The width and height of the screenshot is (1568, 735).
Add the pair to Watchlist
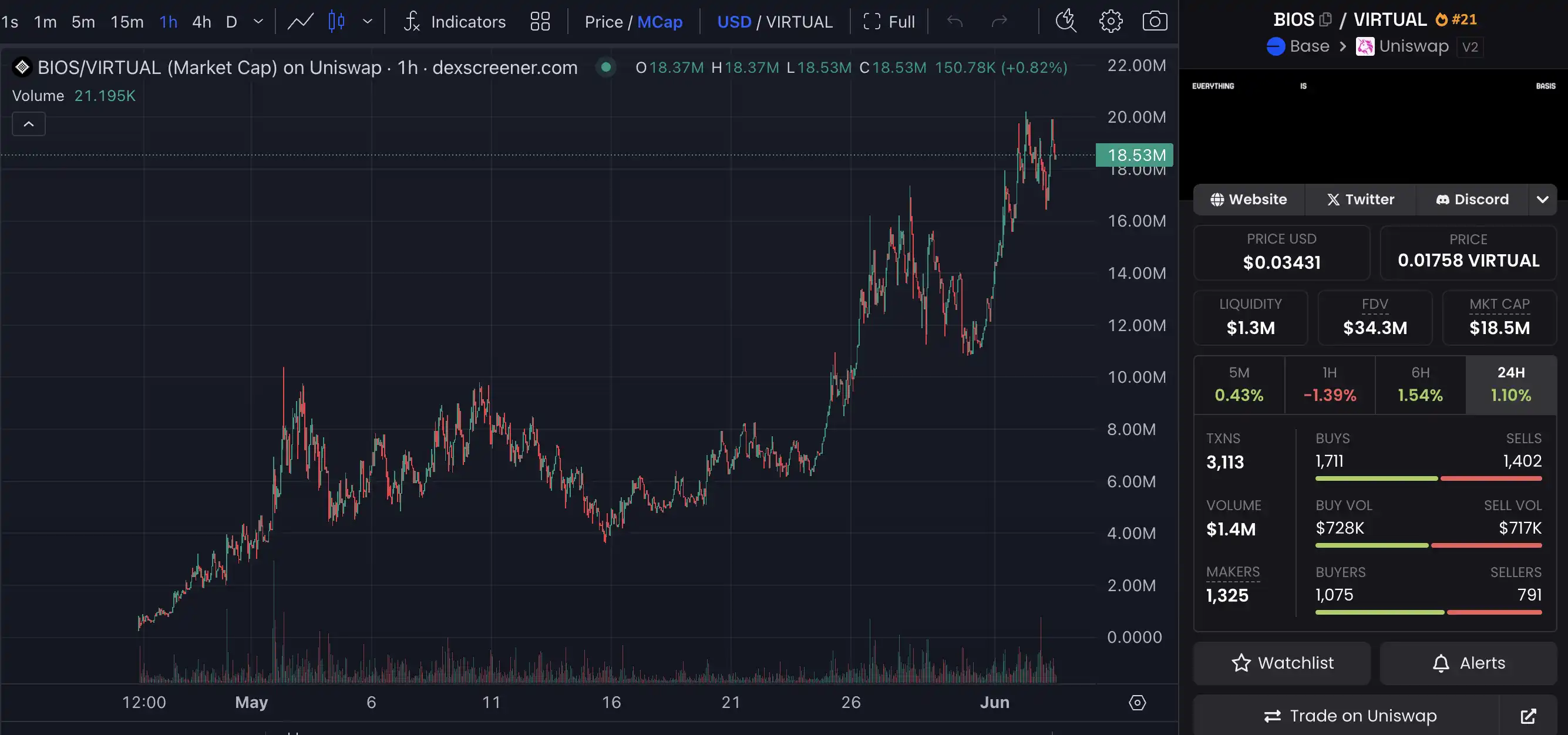point(1282,663)
